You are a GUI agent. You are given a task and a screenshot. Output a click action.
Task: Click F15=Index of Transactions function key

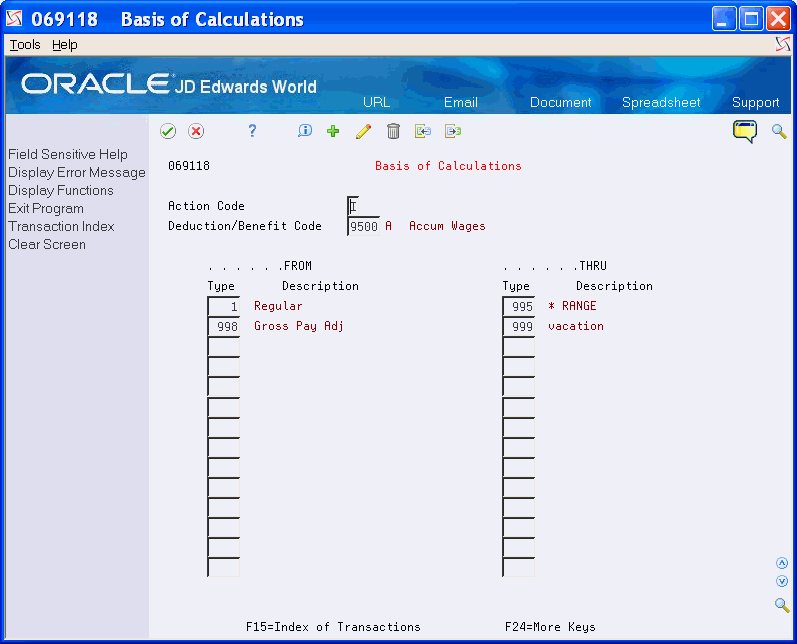tap(333, 627)
